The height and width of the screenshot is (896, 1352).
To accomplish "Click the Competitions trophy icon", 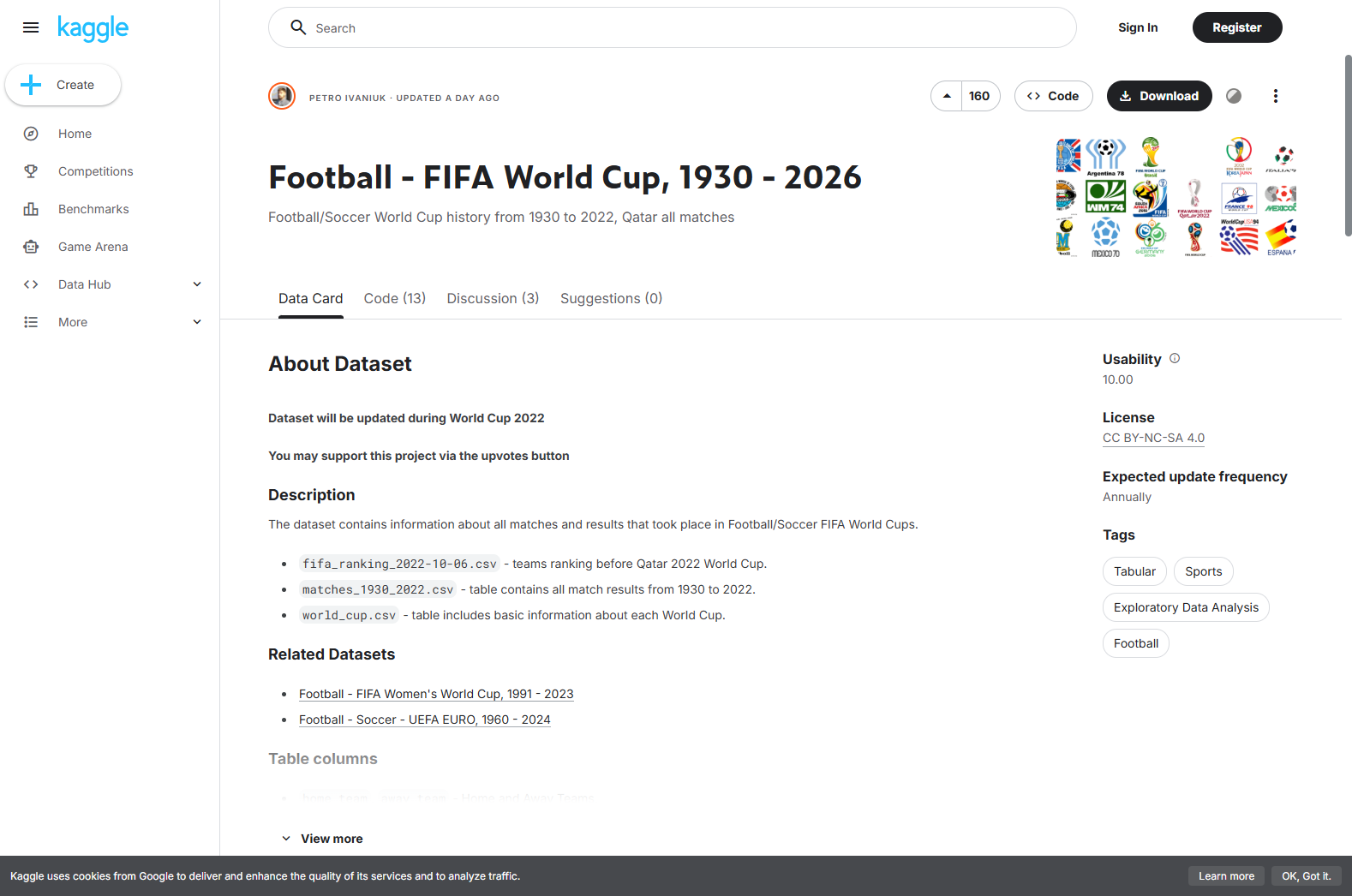I will click(31, 171).
